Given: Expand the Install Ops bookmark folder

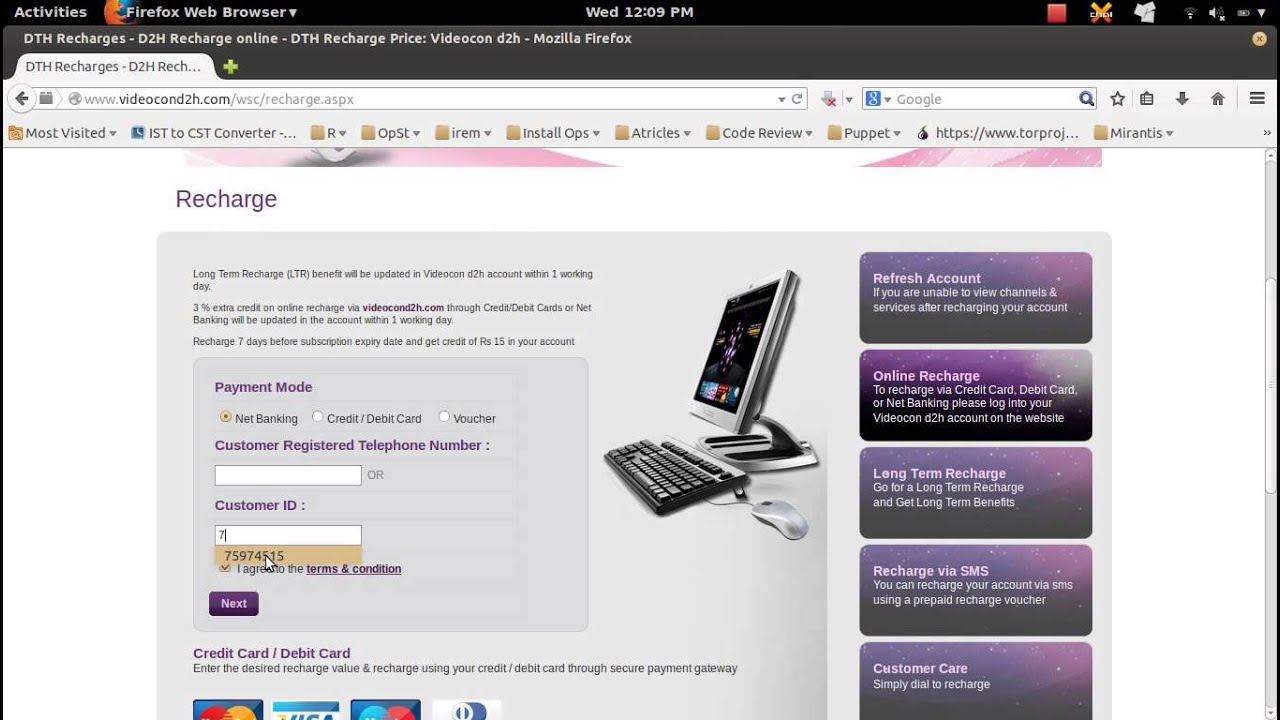Looking at the screenshot, I should (553, 133).
